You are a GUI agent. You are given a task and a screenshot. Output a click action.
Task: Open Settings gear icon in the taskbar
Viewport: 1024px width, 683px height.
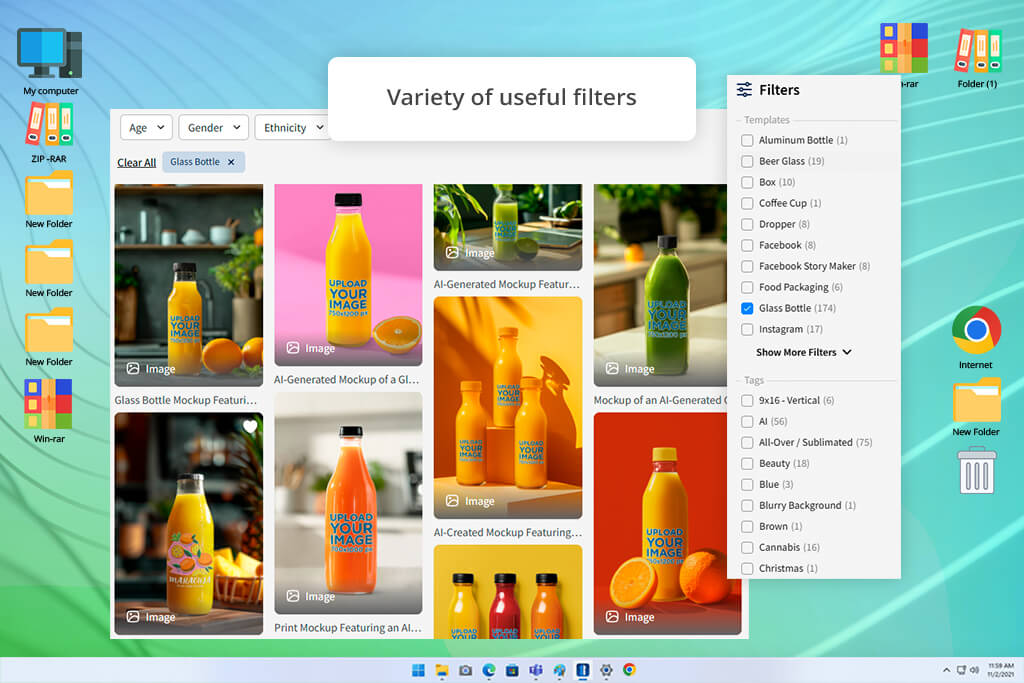tap(606, 670)
